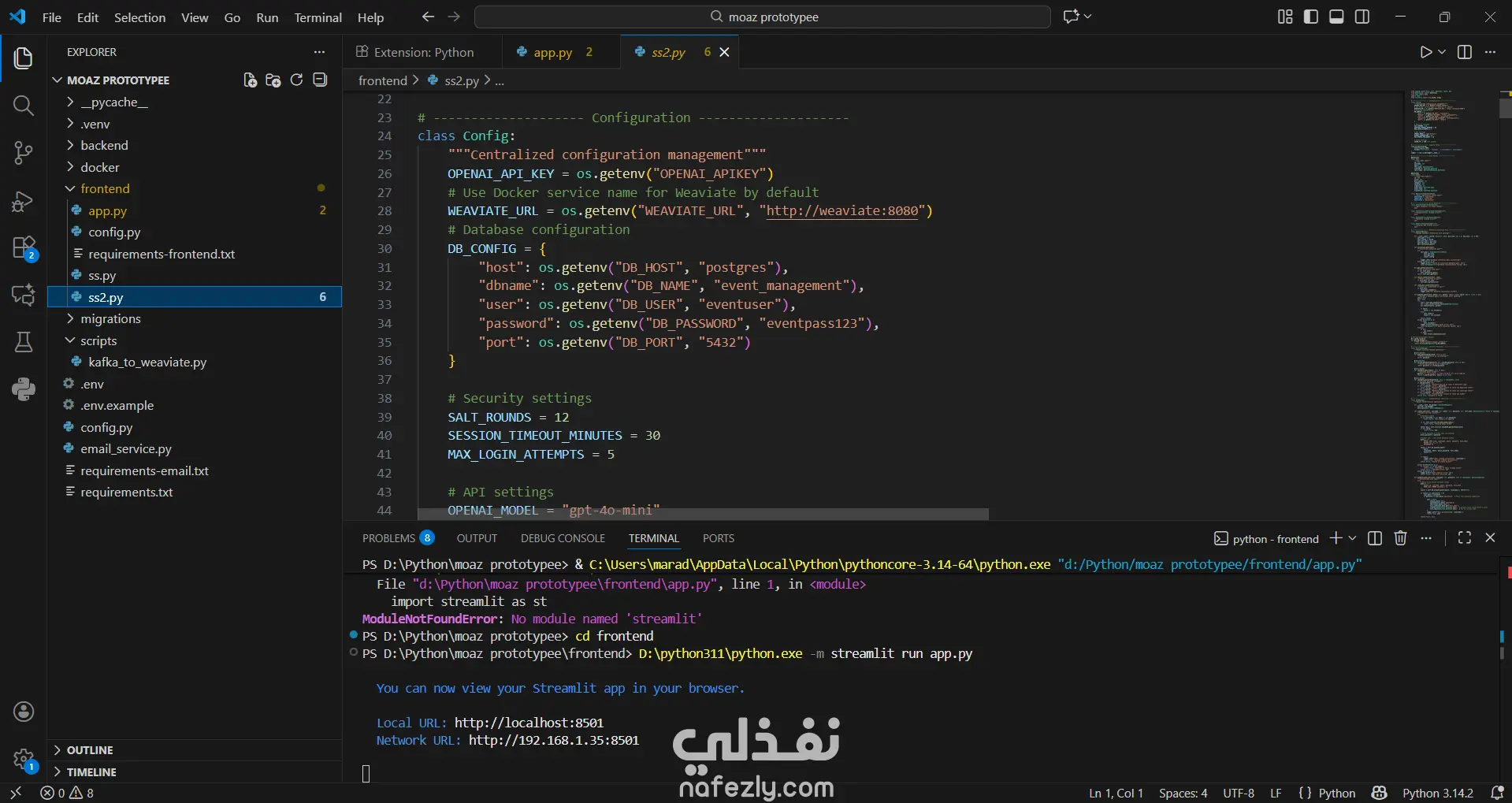Image resolution: width=1512 pixels, height=803 pixels.
Task: Go forward in navigation history
Action: tap(454, 17)
